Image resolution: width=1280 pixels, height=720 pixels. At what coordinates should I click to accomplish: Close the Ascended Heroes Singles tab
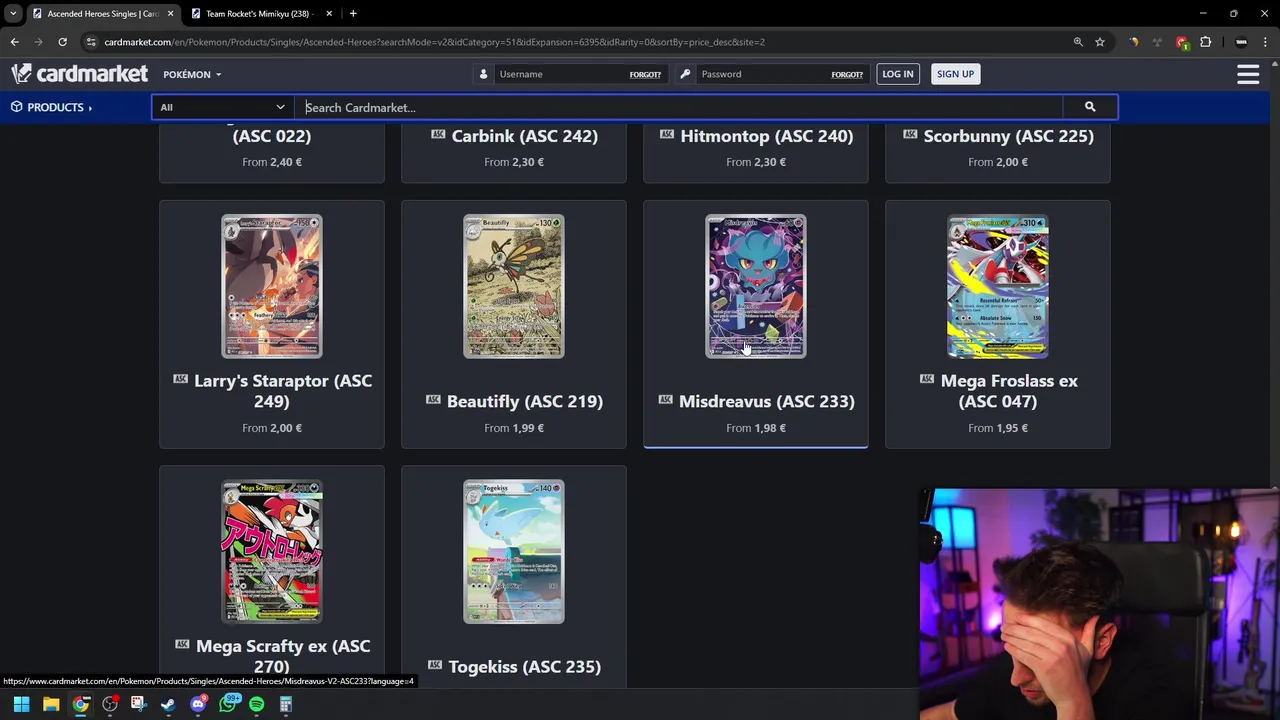point(170,13)
